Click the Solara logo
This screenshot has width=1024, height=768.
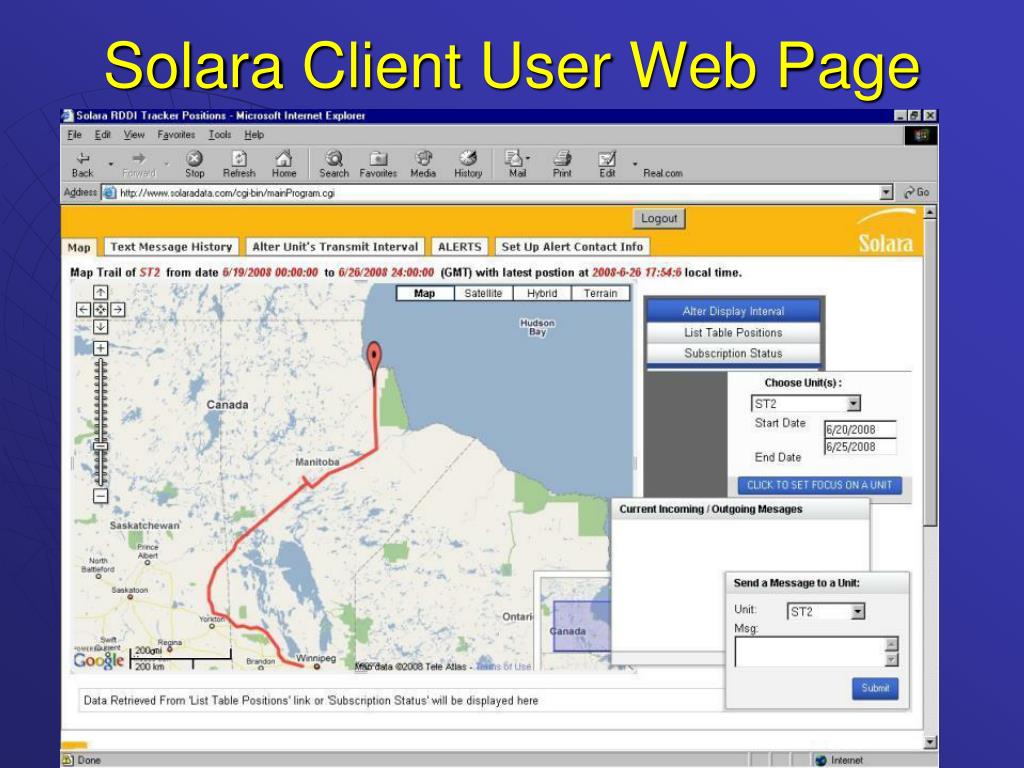click(886, 232)
